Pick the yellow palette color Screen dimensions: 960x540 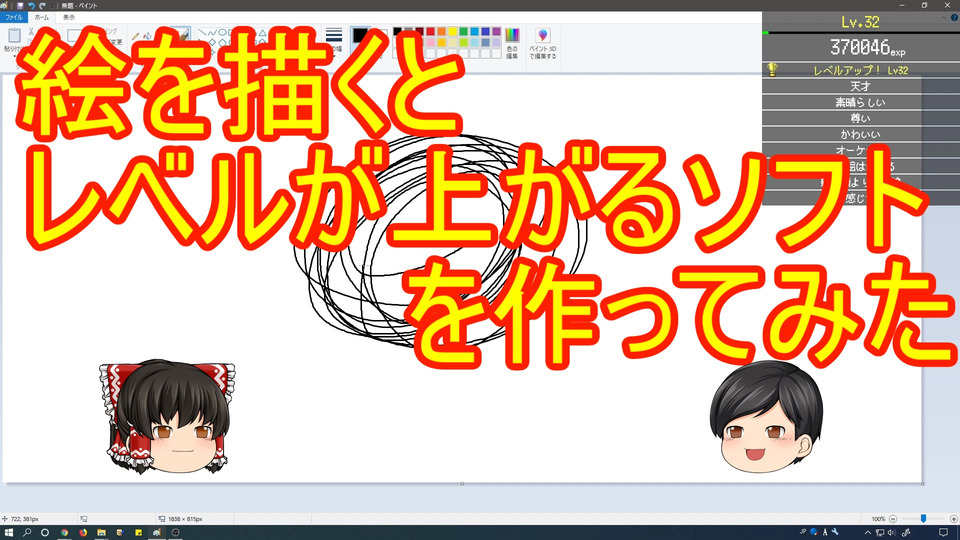coord(452,32)
